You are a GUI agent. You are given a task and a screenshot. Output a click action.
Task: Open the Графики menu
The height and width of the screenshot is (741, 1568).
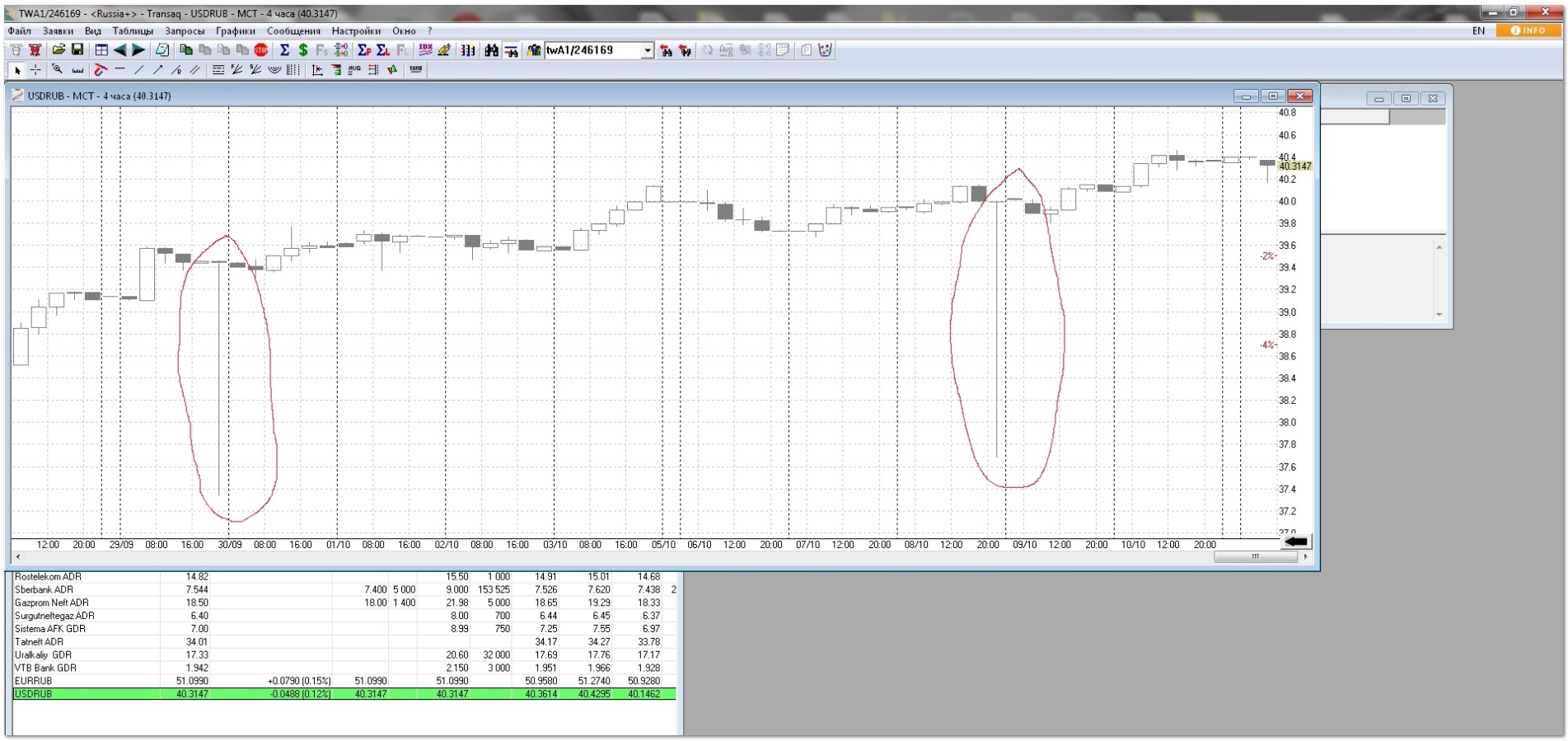pyautogui.click(x=236, y=30)
